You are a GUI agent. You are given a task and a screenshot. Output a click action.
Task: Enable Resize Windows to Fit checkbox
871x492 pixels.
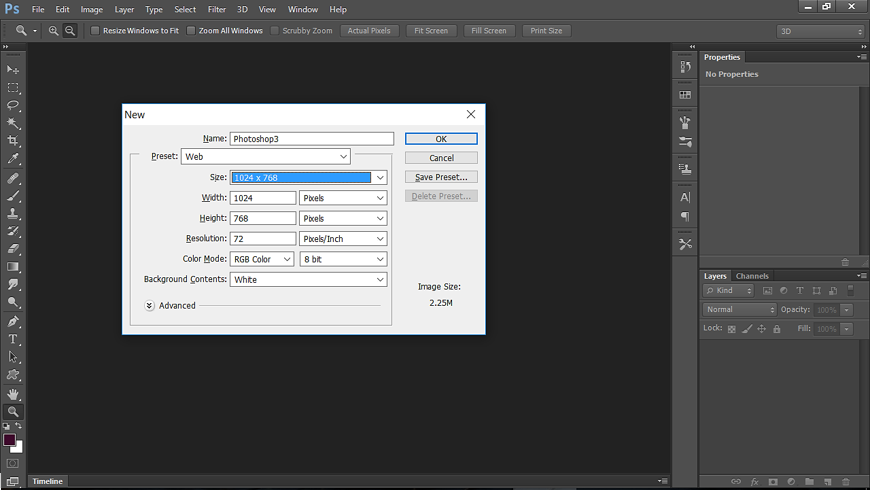[95, 31]
